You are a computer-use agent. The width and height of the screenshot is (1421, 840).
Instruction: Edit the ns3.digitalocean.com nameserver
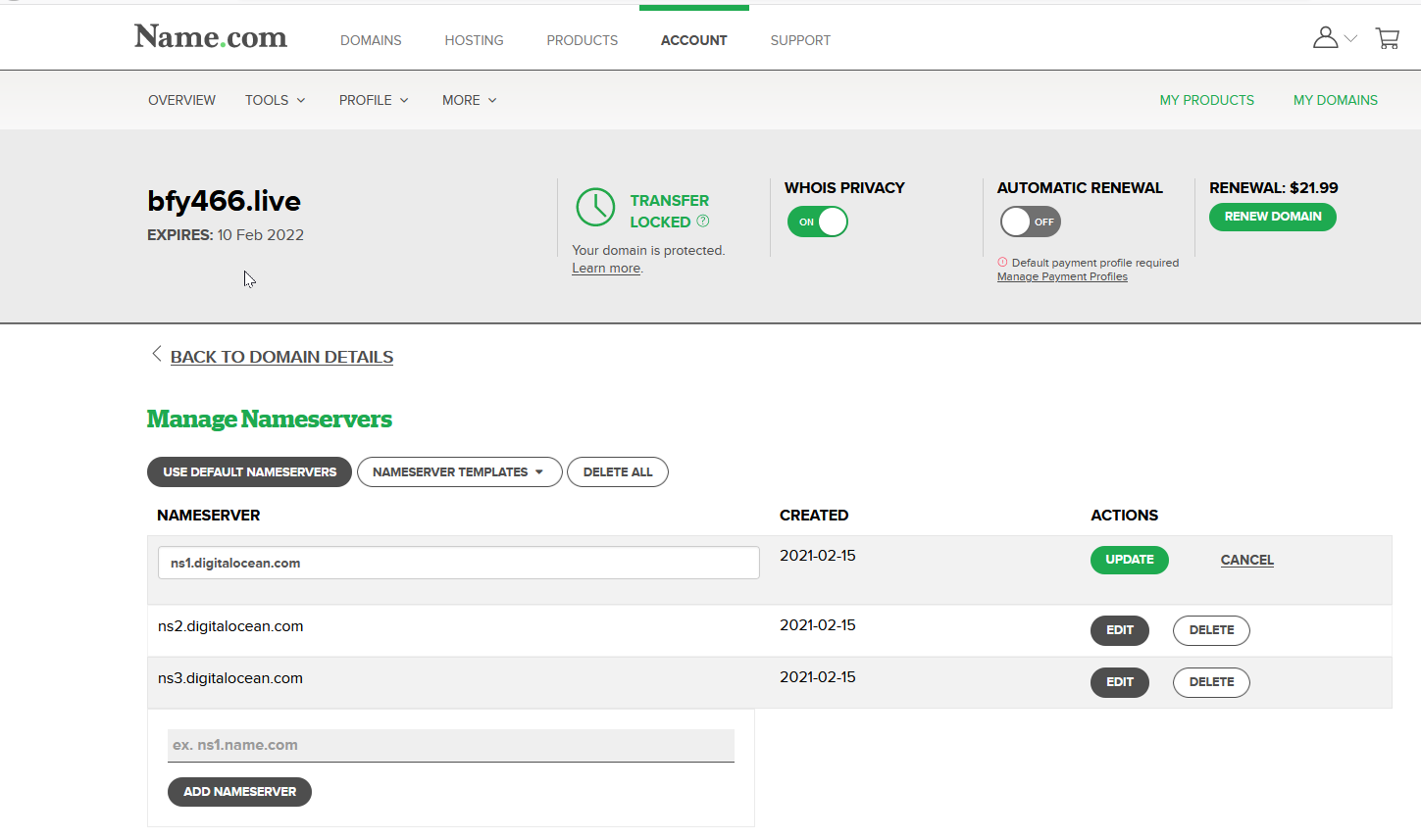click(x=1119, y=682)
